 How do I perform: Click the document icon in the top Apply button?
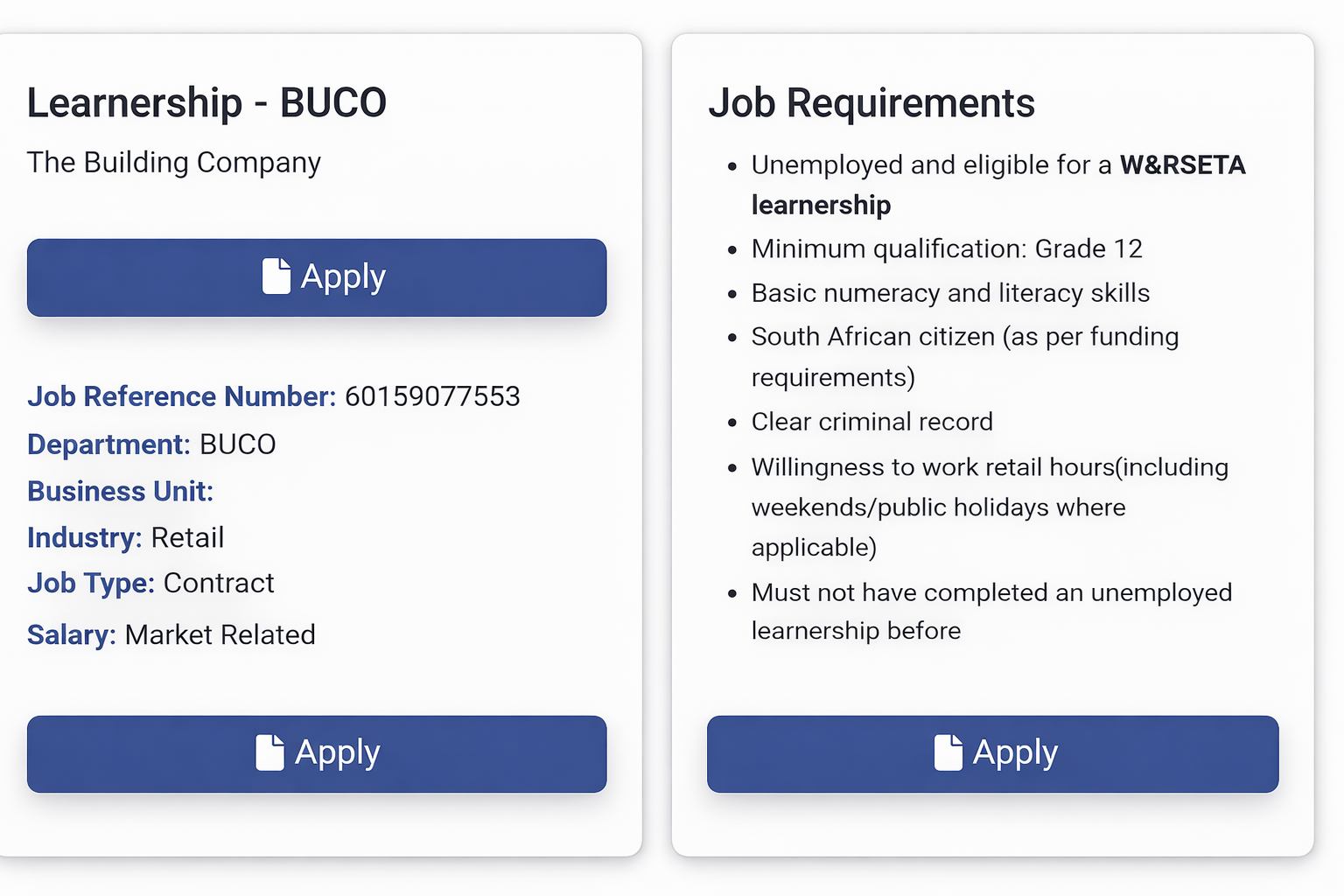click(276, 276)
